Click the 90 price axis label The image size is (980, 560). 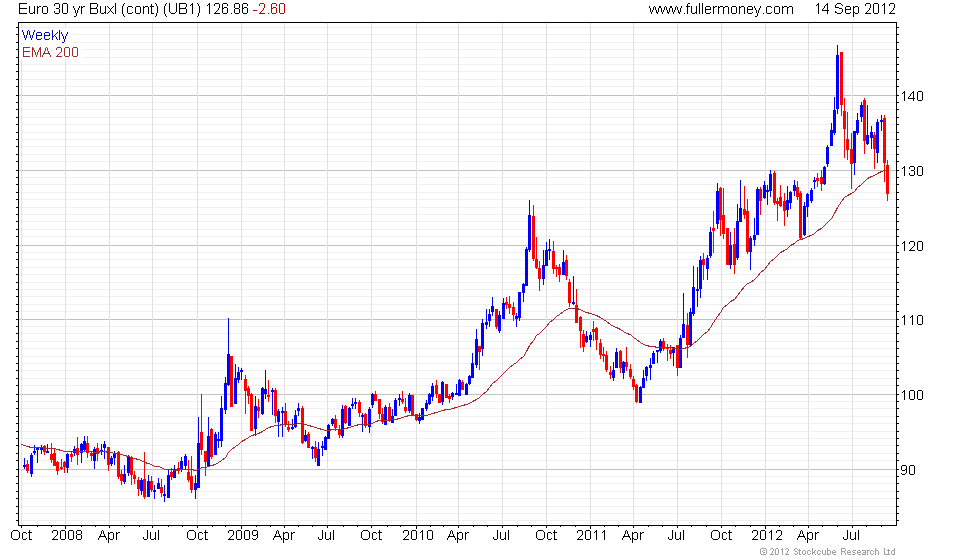[908, 470]
